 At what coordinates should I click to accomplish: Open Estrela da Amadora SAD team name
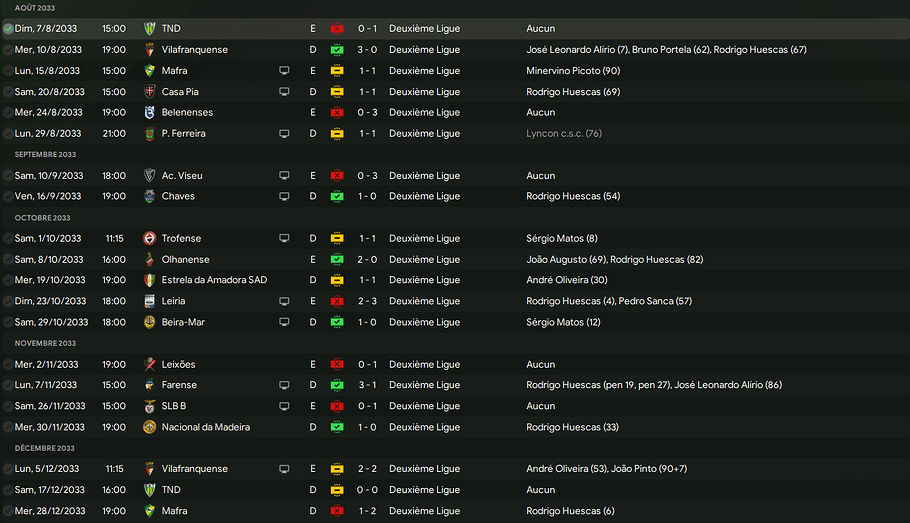[214, 280]
